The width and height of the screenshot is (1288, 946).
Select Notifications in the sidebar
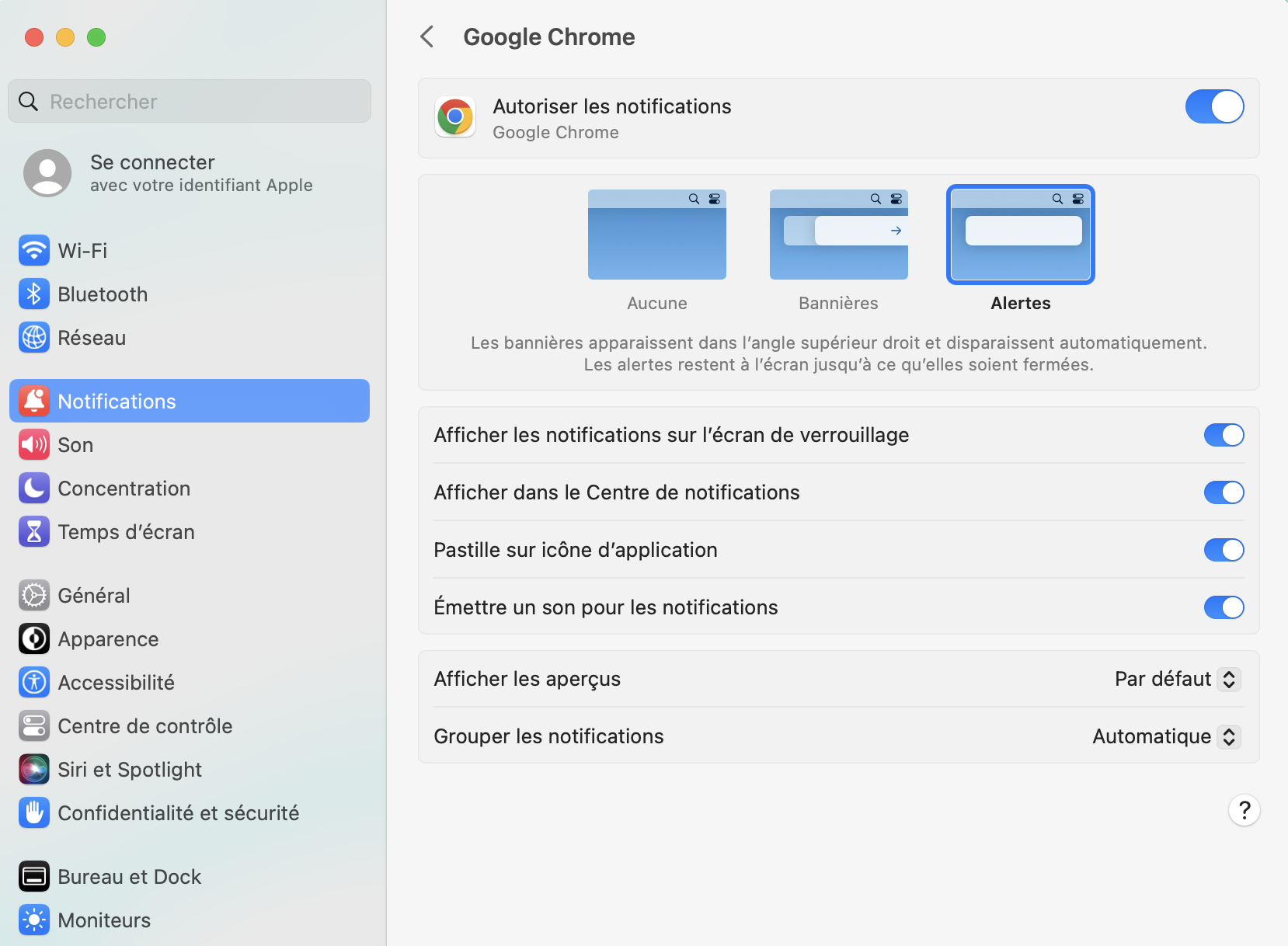click(116, 401)
